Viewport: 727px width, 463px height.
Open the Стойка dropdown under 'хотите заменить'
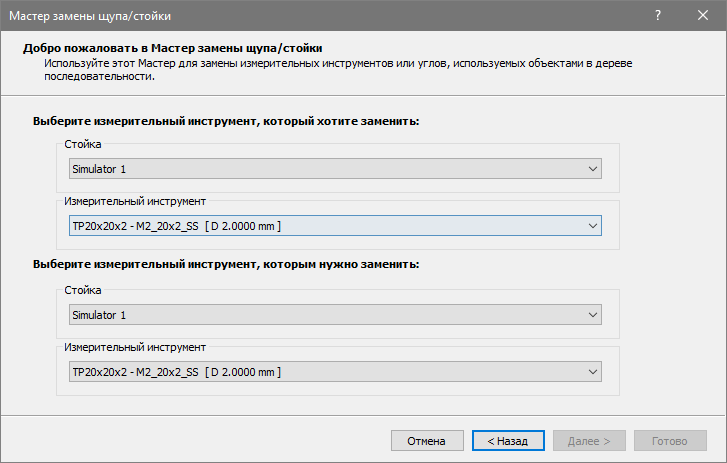pyautogui.click(x=335, y=168)
